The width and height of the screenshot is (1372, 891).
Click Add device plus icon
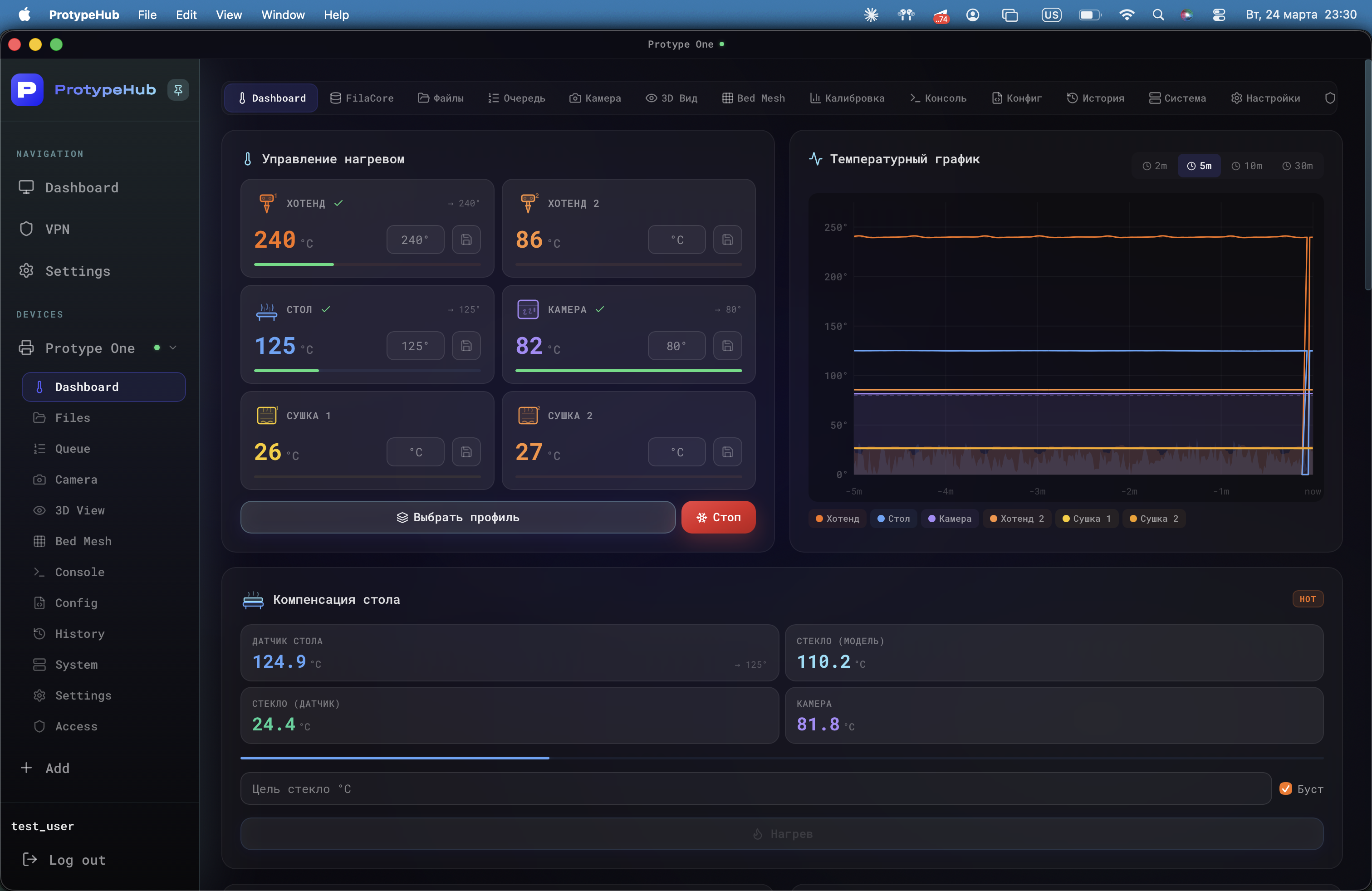(x=26, y=768)
